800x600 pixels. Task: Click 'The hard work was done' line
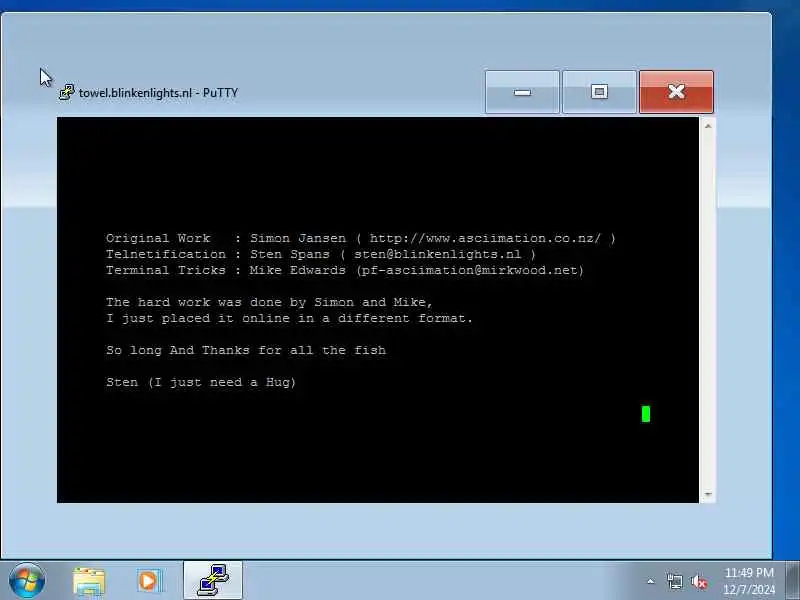[x=269, y=302]
